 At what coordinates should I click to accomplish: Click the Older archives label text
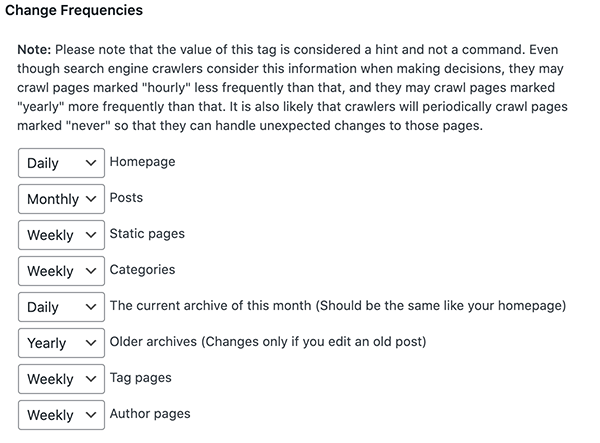(267, 342)
